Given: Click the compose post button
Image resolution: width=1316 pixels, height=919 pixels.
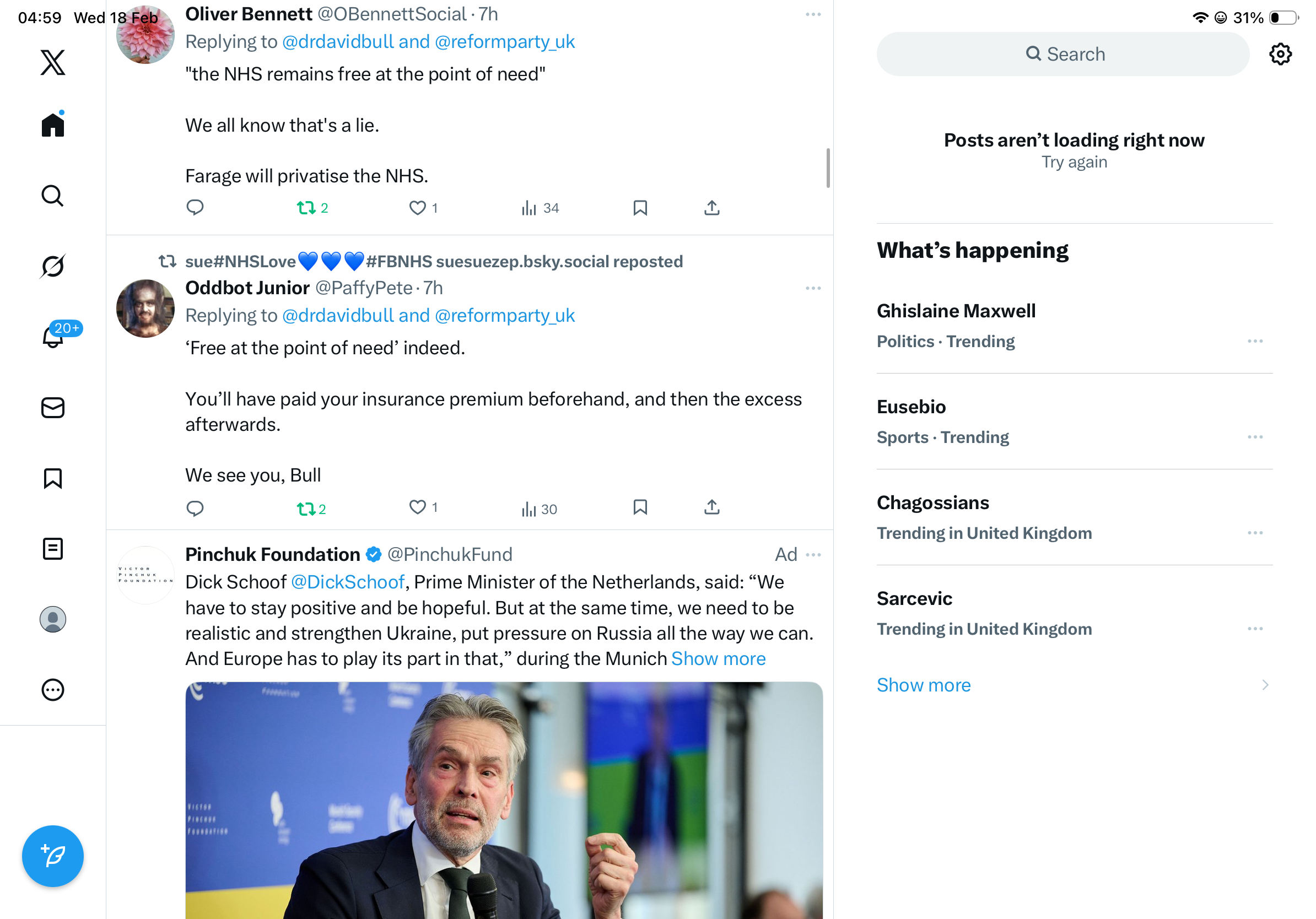Looking at the screenshot, I should pyautogui.click(x=53, y=856).
